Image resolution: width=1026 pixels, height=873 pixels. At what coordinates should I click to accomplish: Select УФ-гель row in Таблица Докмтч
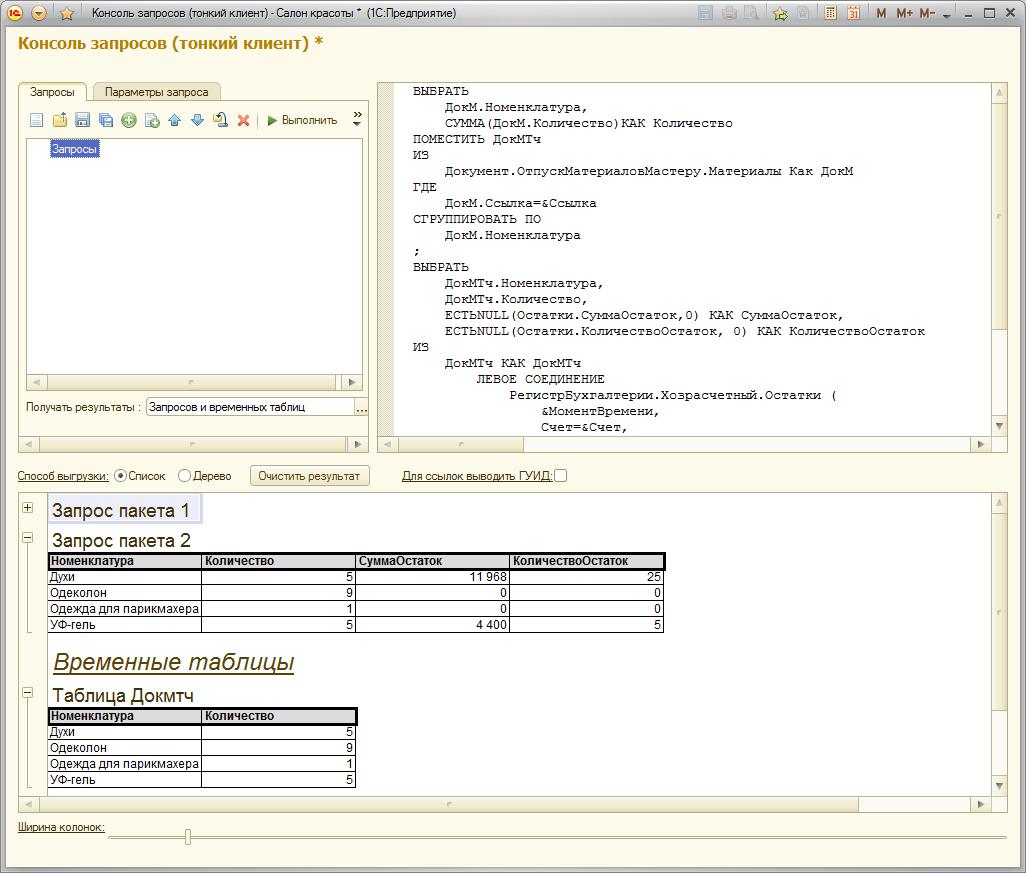(x=202, y=780)
